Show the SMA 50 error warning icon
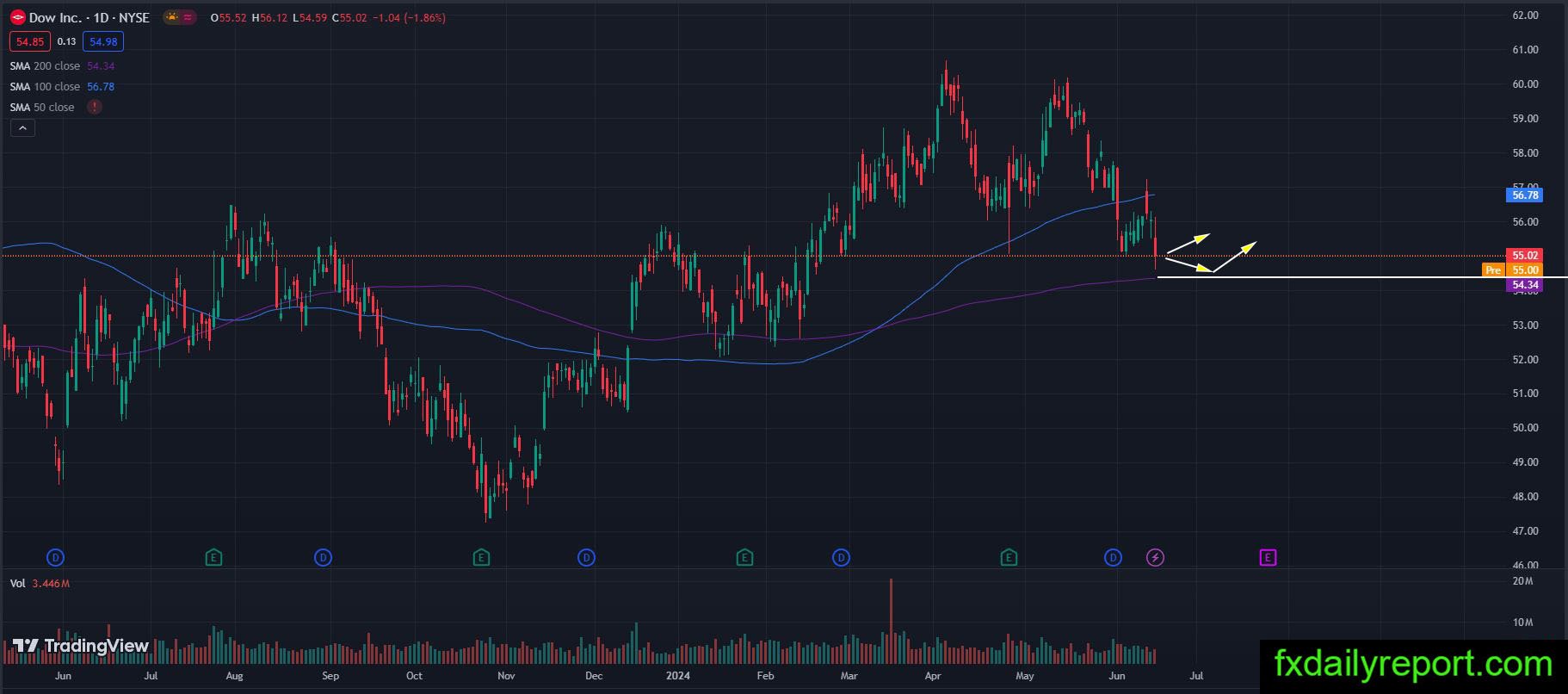The width and height of the screenshot is (1568, 694). [x=94, y=108]
